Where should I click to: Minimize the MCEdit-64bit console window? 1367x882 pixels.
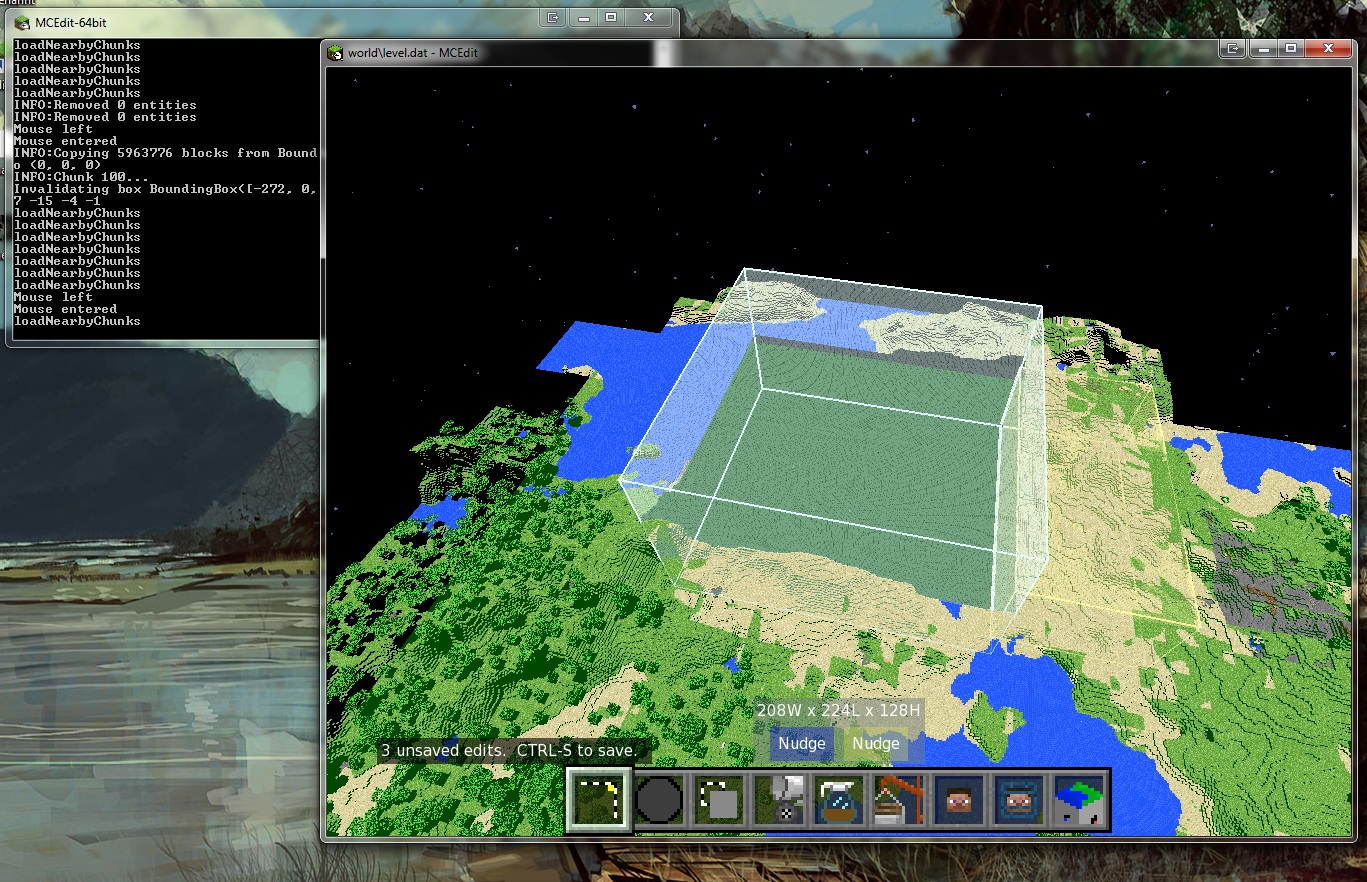click(584, 17)
